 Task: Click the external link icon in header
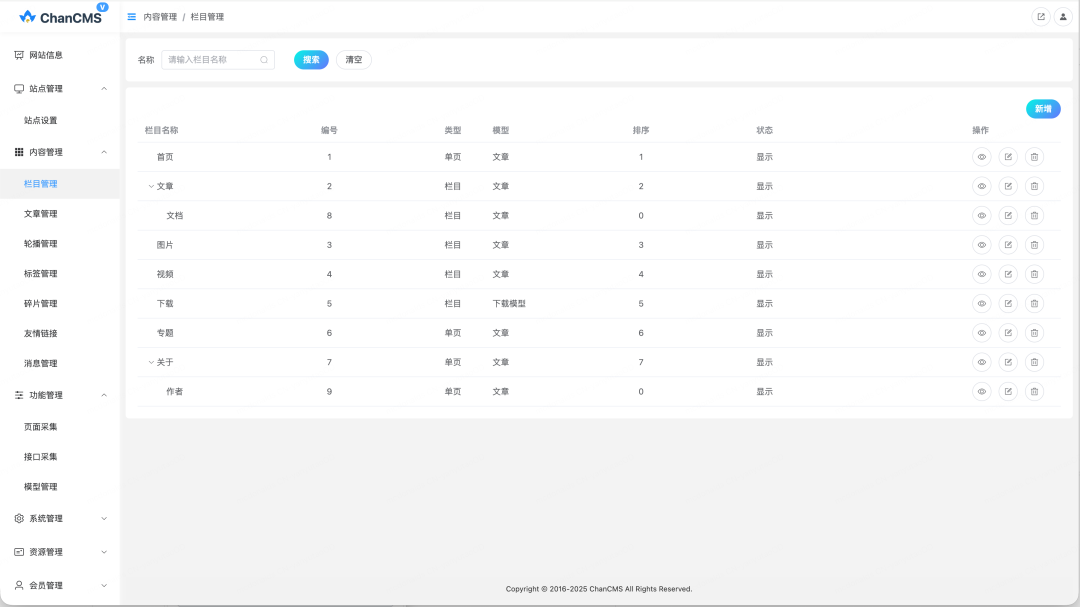click(1040, 17)
